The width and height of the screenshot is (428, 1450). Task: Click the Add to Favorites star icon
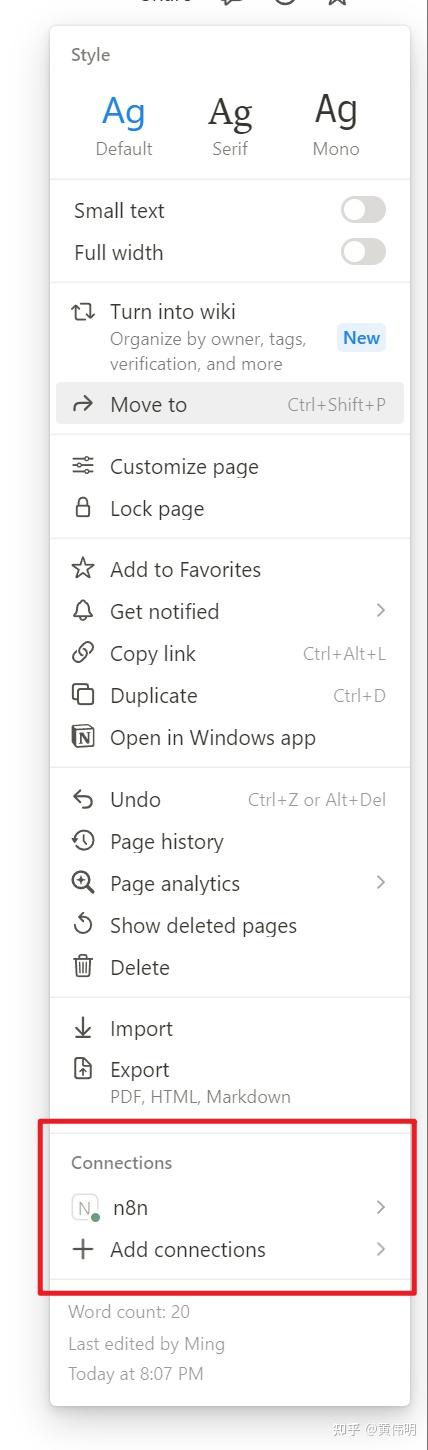click(83, 569)
